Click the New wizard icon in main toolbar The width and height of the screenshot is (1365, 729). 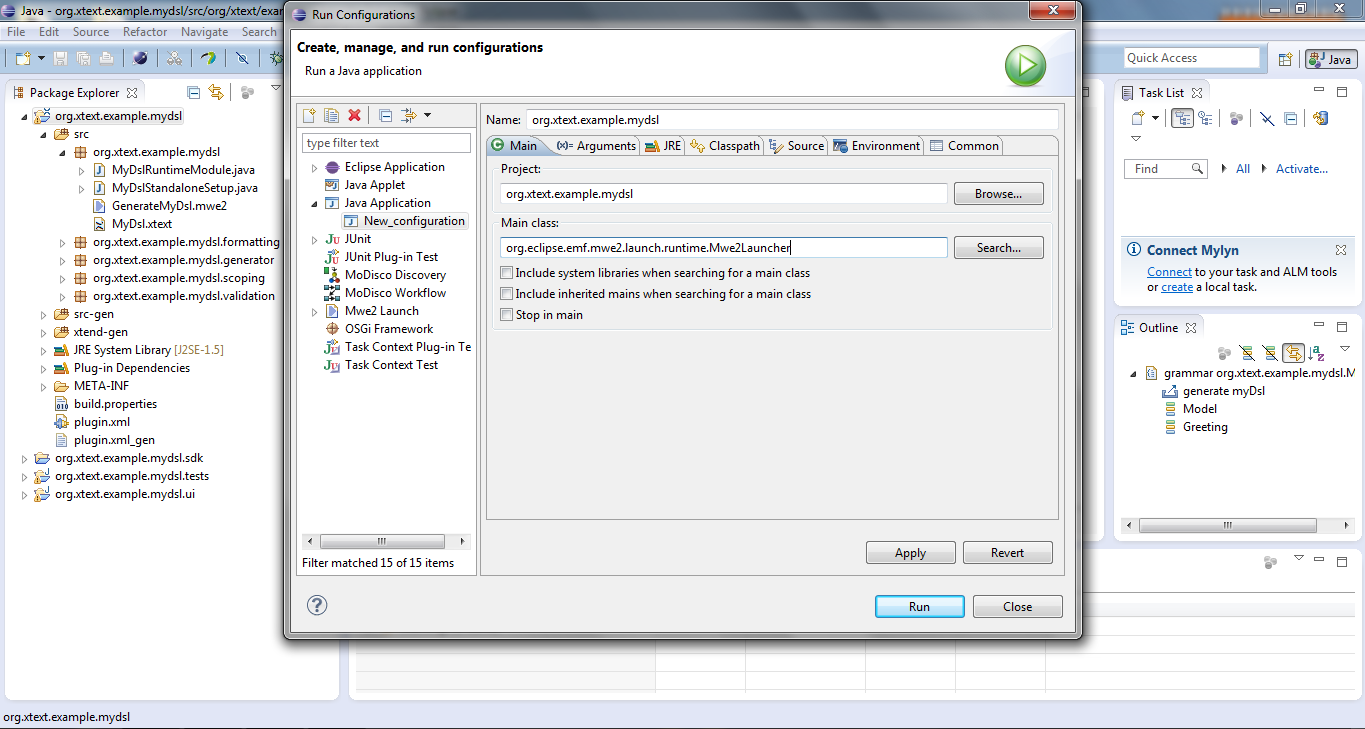tap(23, 58)
